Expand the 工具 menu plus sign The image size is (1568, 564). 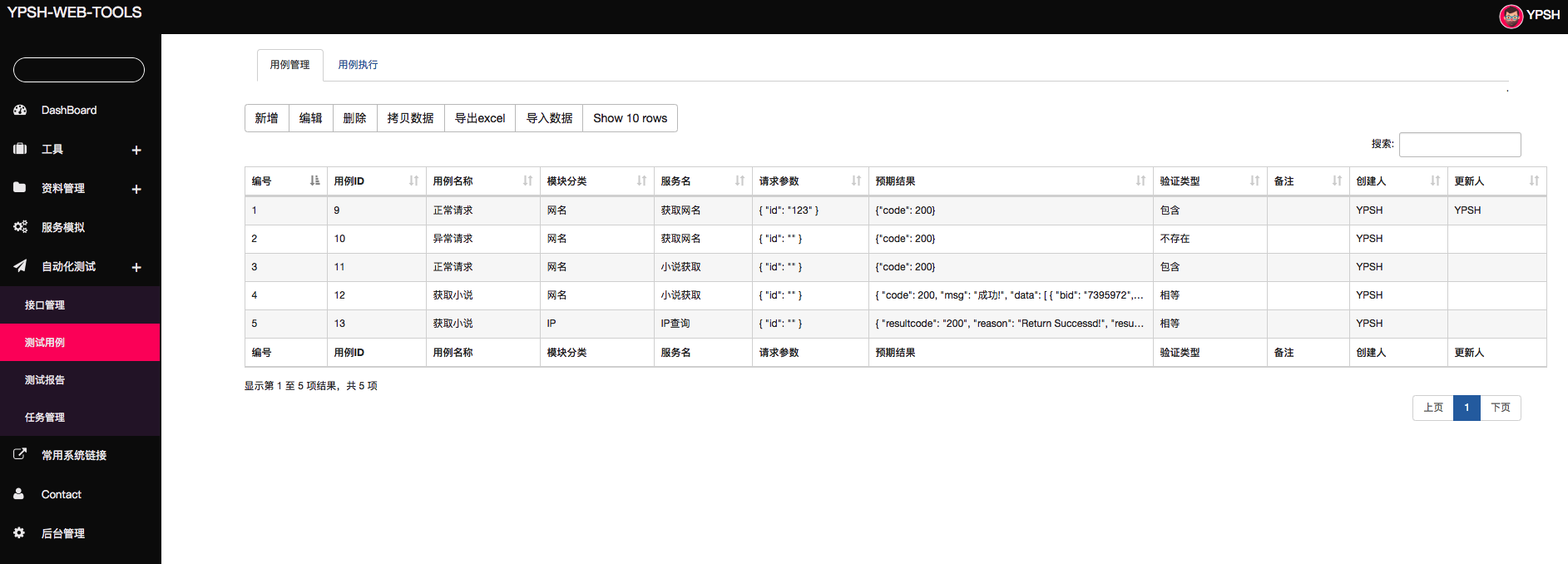136,150
